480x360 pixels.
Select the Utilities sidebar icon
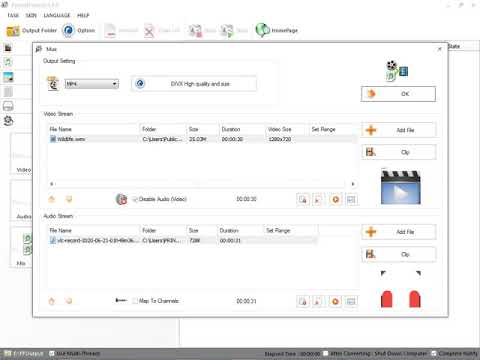[x=8, y=121]
